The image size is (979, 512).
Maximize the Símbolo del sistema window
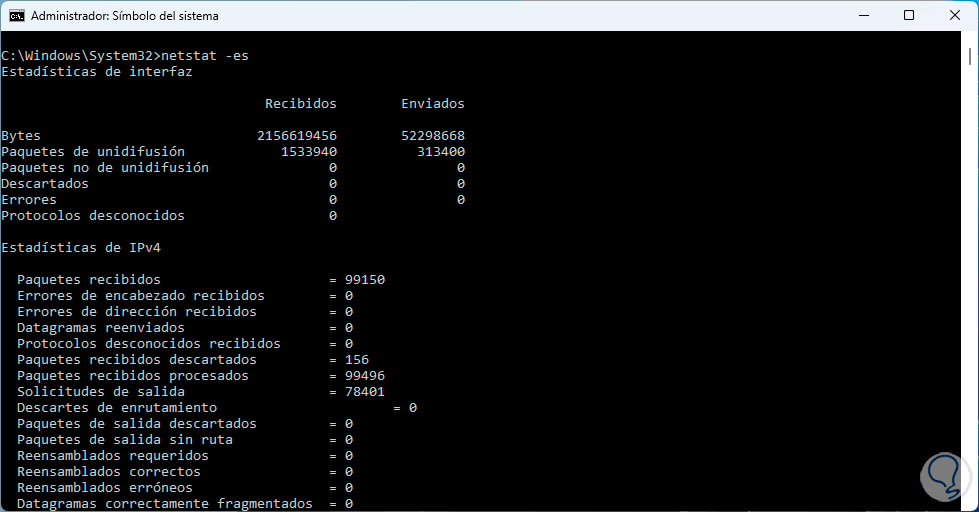tap(909, 16)
